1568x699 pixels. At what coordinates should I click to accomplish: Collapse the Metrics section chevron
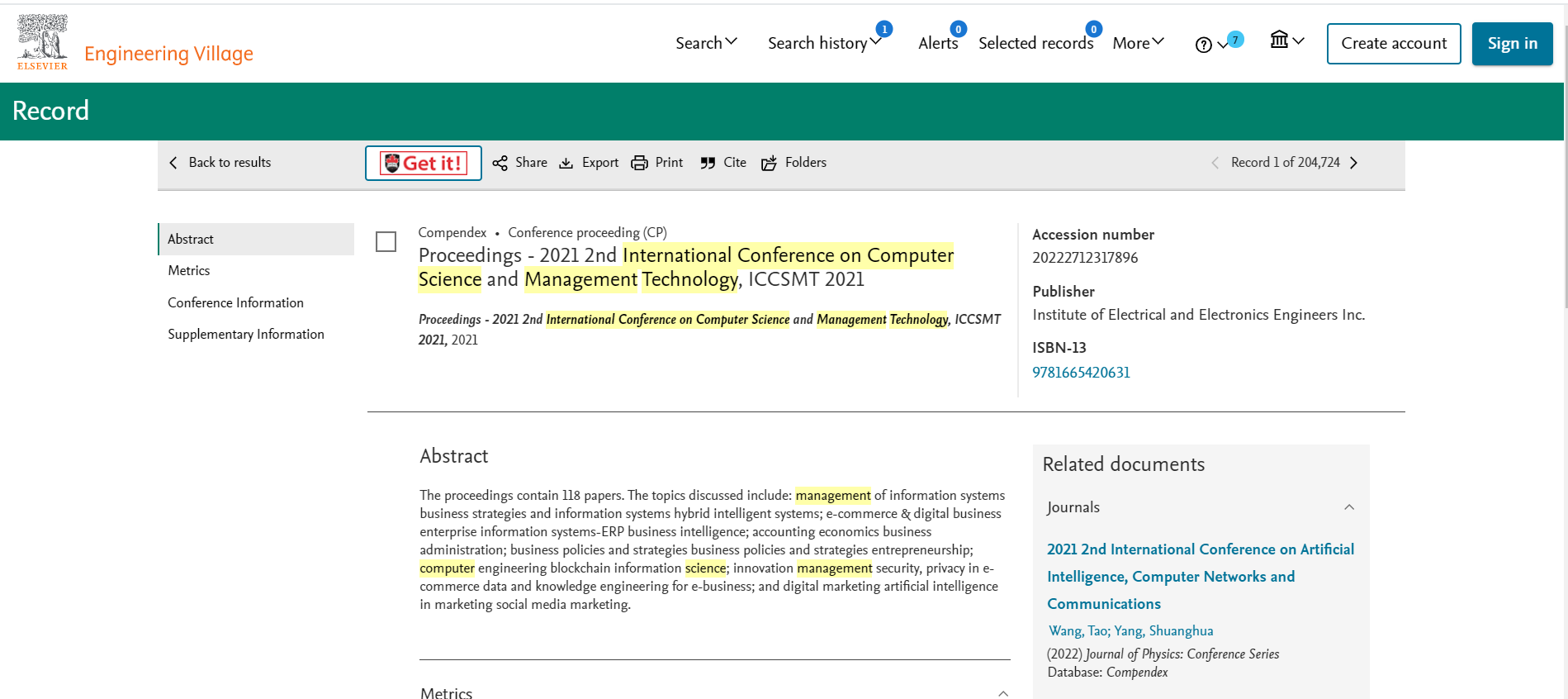click(x=1003, y=693)
